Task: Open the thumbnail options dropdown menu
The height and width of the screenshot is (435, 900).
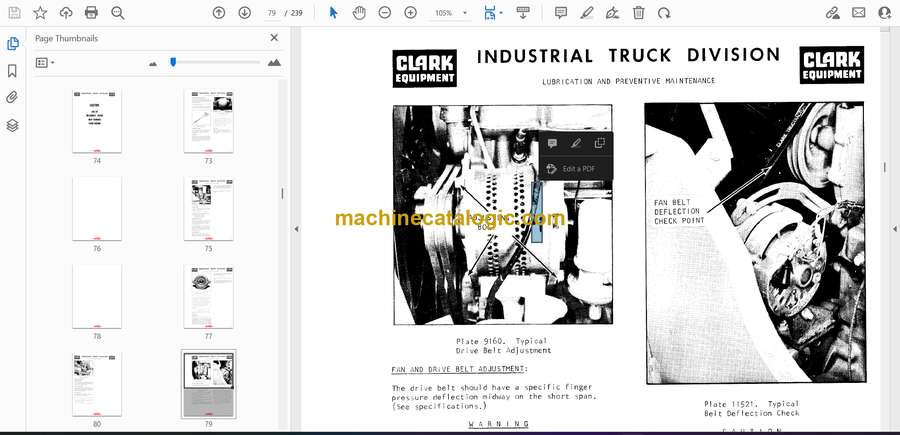Action: coord(45,63)
